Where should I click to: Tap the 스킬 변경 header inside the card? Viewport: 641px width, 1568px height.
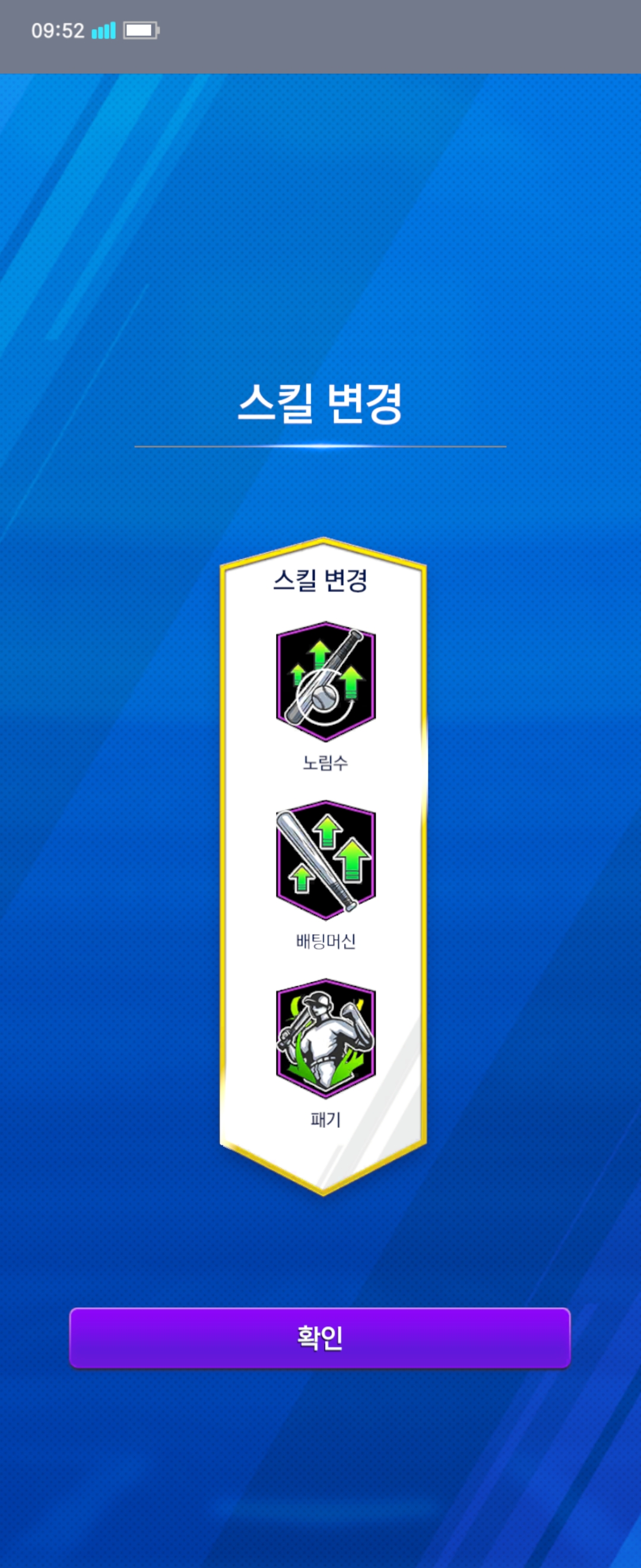pyautogui.click(x=320, y=580)
